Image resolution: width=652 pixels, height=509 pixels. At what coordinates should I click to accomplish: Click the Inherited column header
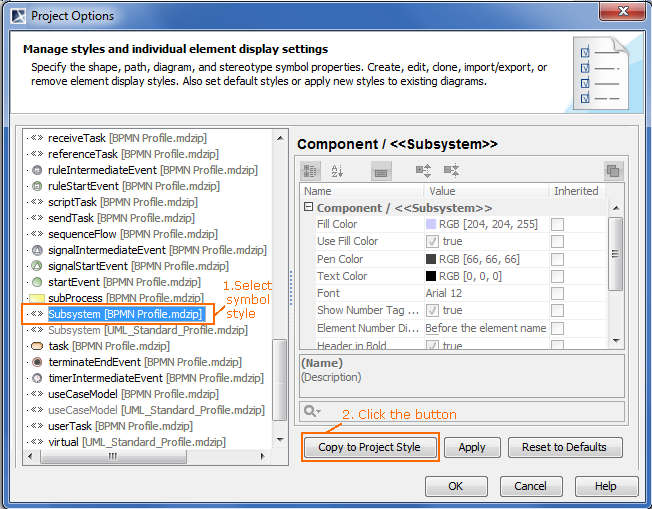pos(576,191)
